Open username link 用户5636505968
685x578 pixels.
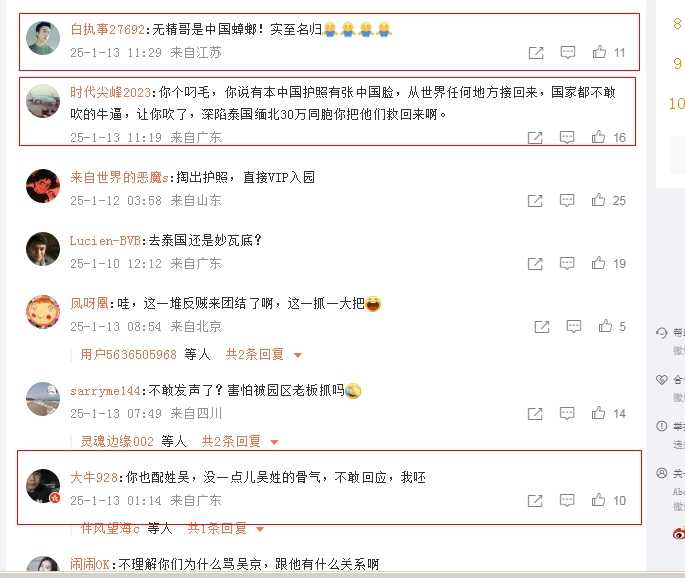[x=128, y=354]
